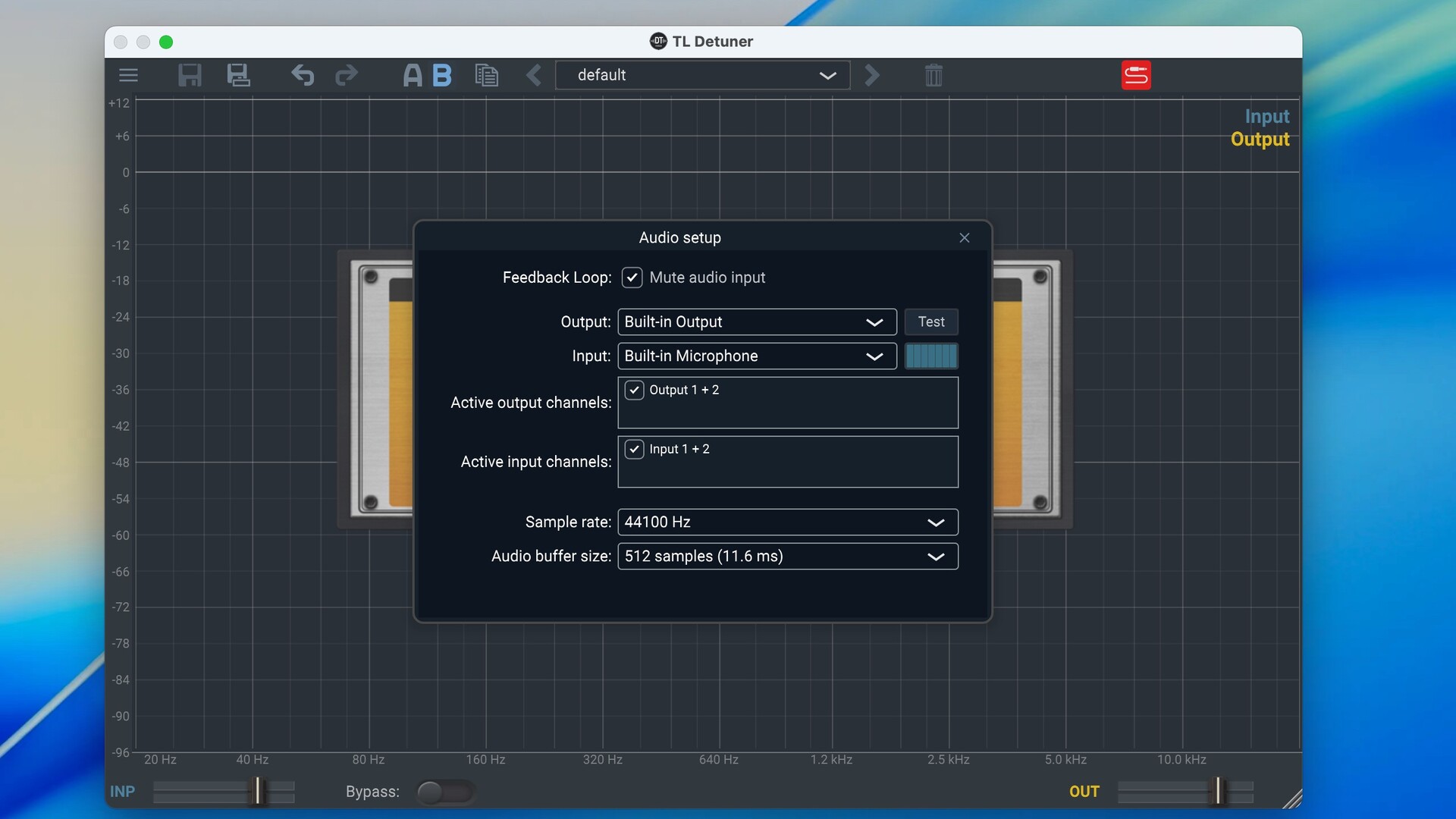The image size is (1456, 819).
Task: Open the default preset dropdown
Action: tap(702, 75)
